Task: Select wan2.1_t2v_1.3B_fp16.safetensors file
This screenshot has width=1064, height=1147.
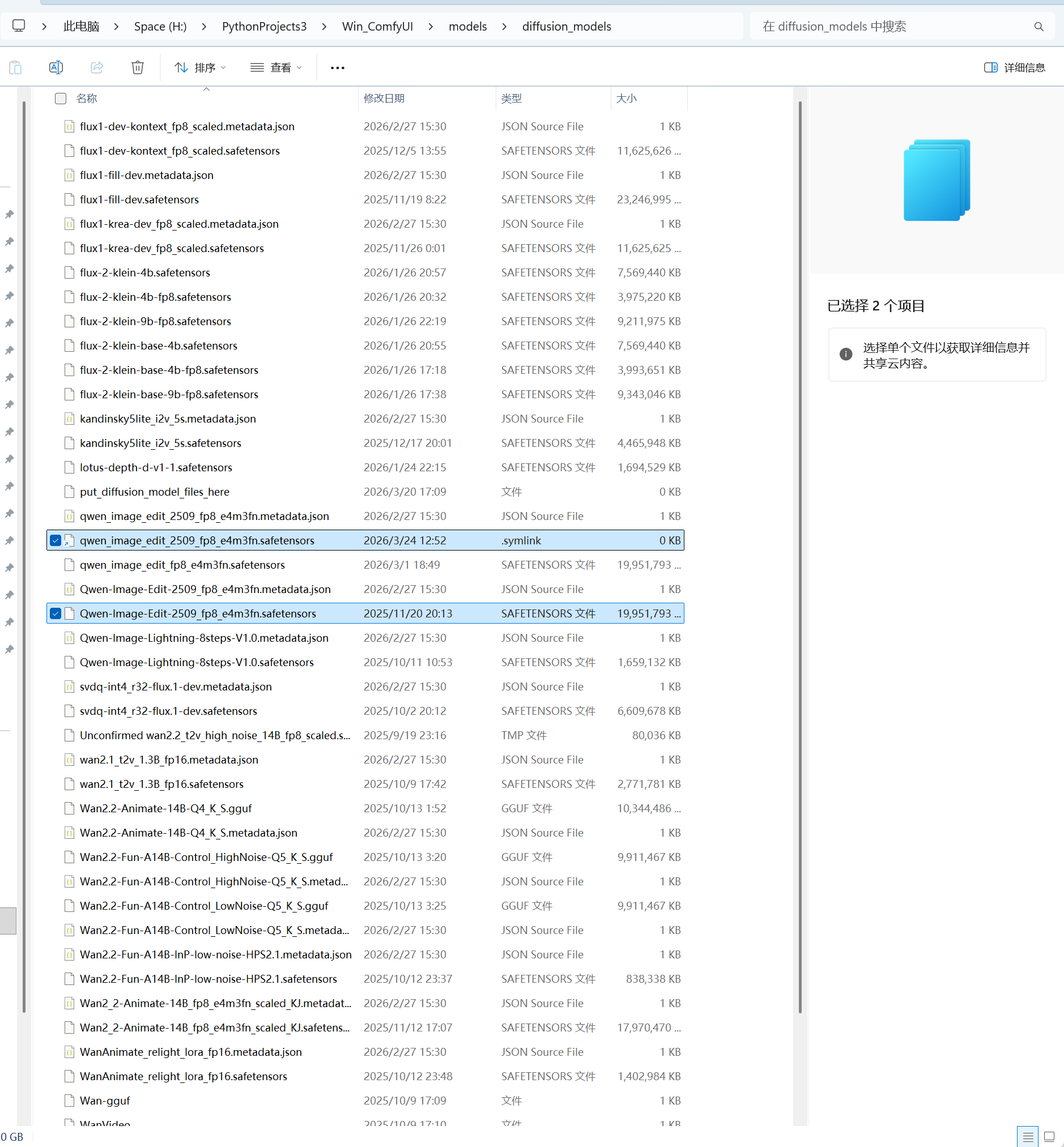Action: click(x=365, y=784)
